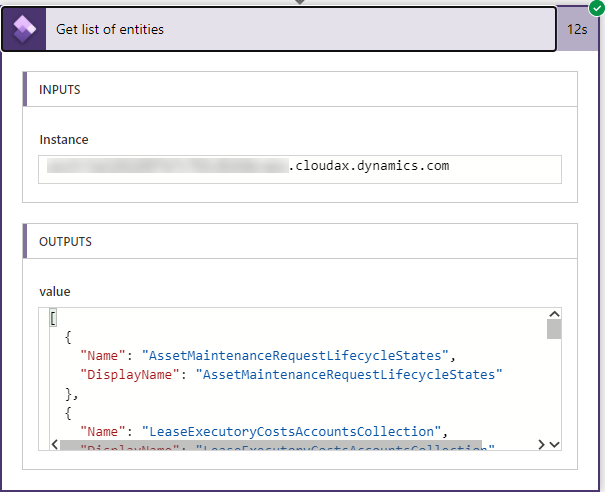Image resolution: width=605 pixels, height=492 pixels.
Task: Click the first "DisplayName" key
Action: 130,375
